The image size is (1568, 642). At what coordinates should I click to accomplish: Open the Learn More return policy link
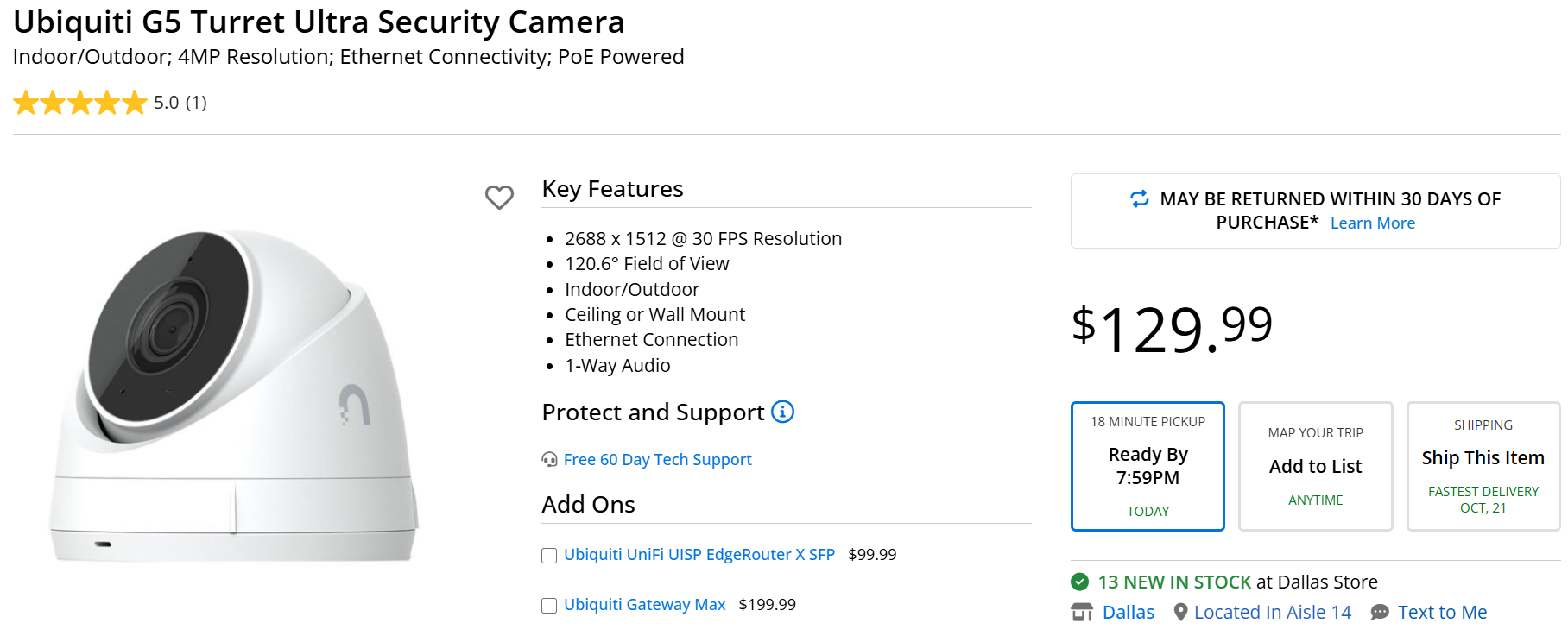[1372, 223]
